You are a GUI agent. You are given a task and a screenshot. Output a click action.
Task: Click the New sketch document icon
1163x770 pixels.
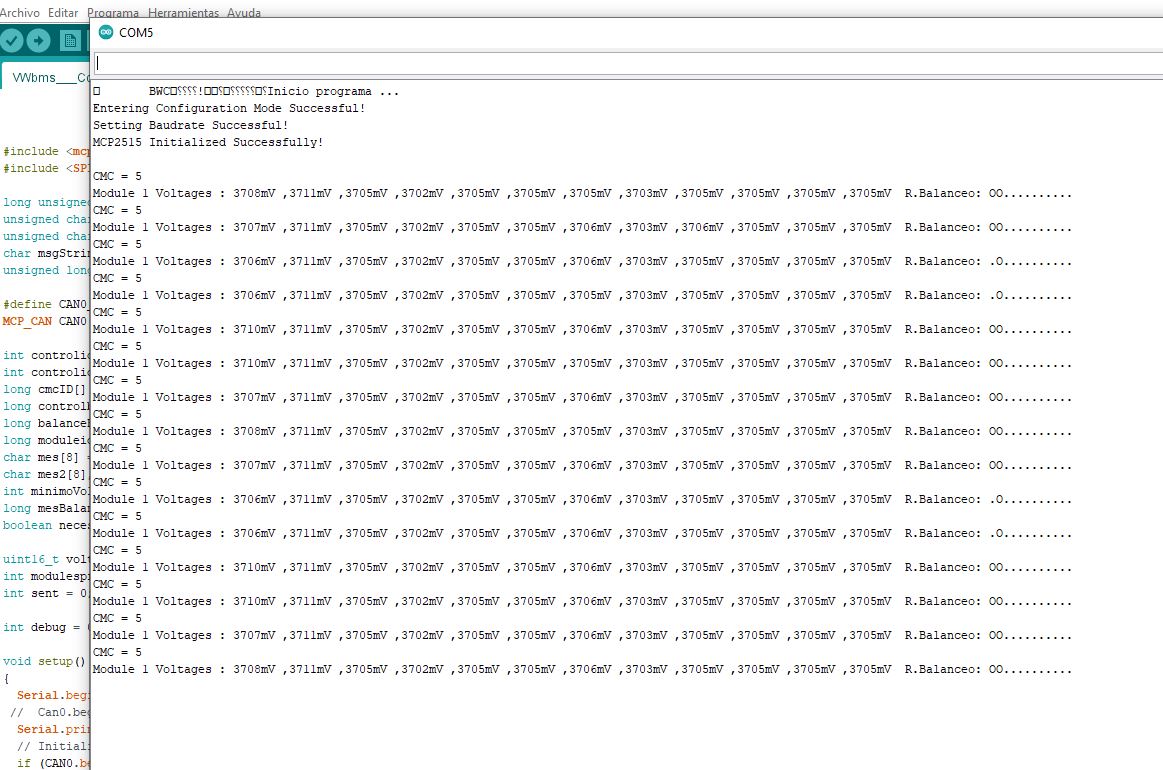coord(70,40)
